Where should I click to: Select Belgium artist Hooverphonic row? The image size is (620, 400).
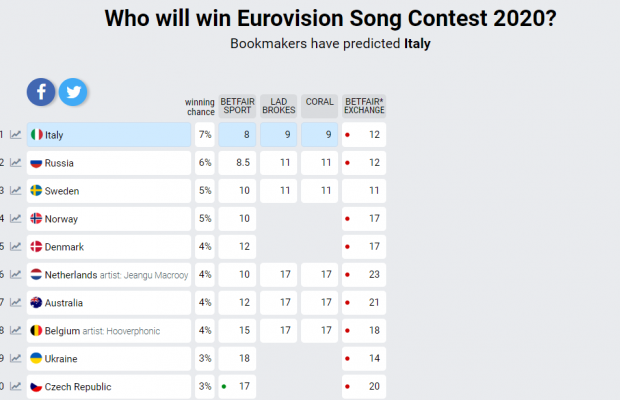[109, 330]
